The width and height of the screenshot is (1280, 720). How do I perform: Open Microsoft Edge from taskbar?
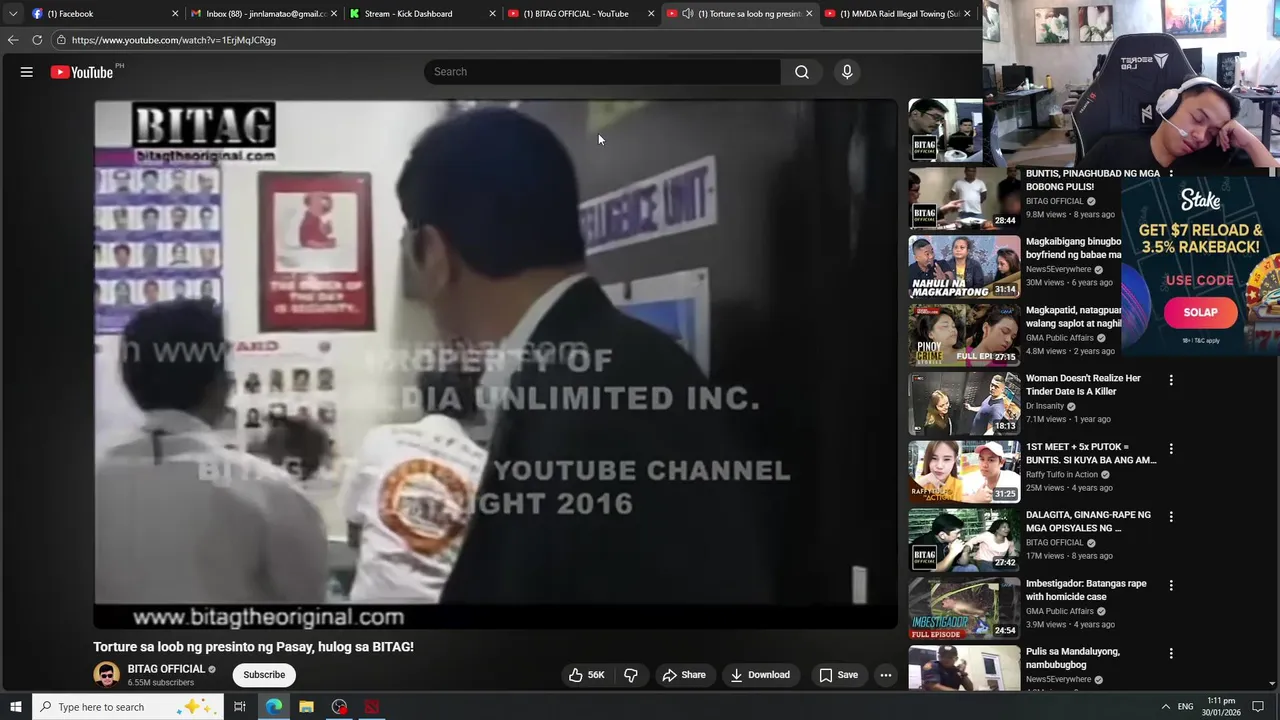273,707
